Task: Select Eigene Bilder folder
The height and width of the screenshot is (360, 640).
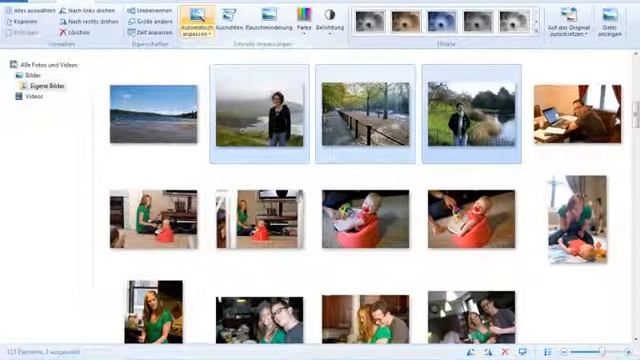Action: click(42, 86)
